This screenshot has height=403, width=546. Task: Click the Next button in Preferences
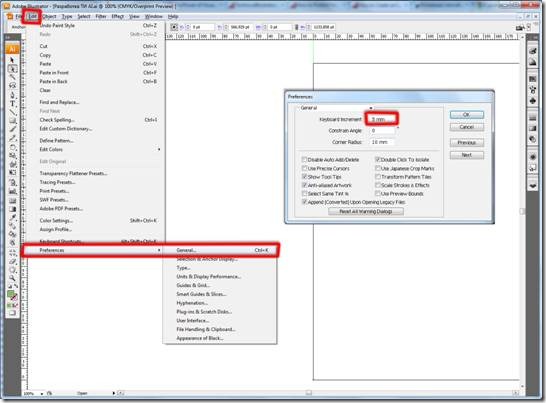coord(467,155)
